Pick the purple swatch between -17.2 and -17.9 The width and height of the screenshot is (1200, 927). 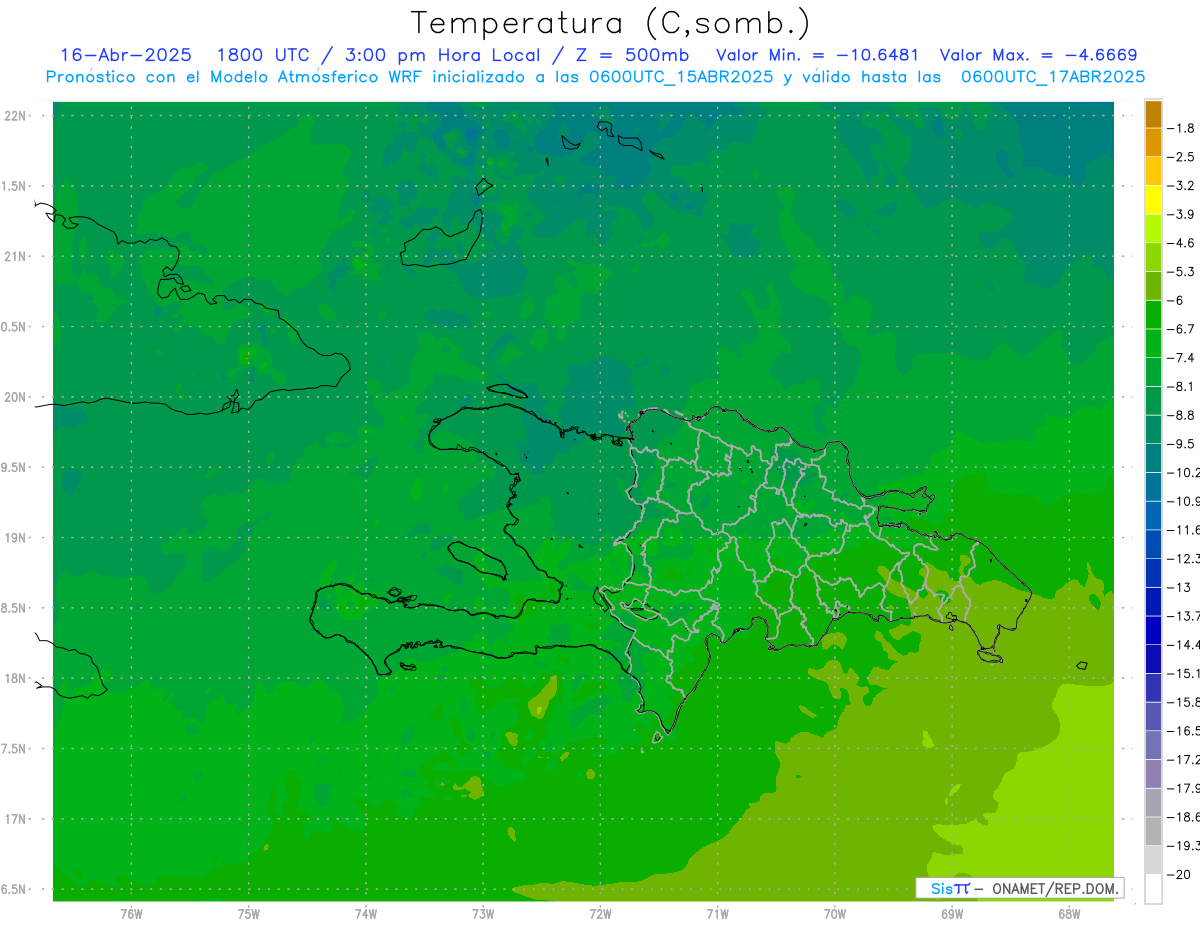[1153, 774]
